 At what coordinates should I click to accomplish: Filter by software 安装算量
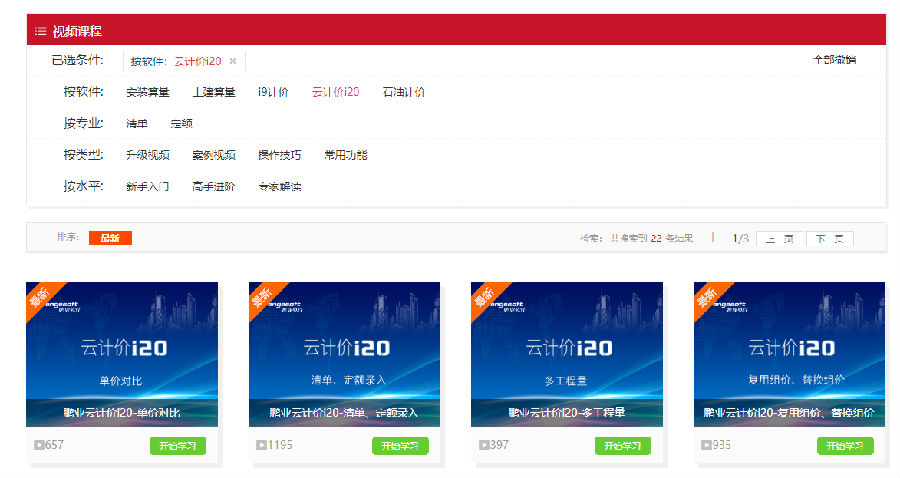point(148,93)
